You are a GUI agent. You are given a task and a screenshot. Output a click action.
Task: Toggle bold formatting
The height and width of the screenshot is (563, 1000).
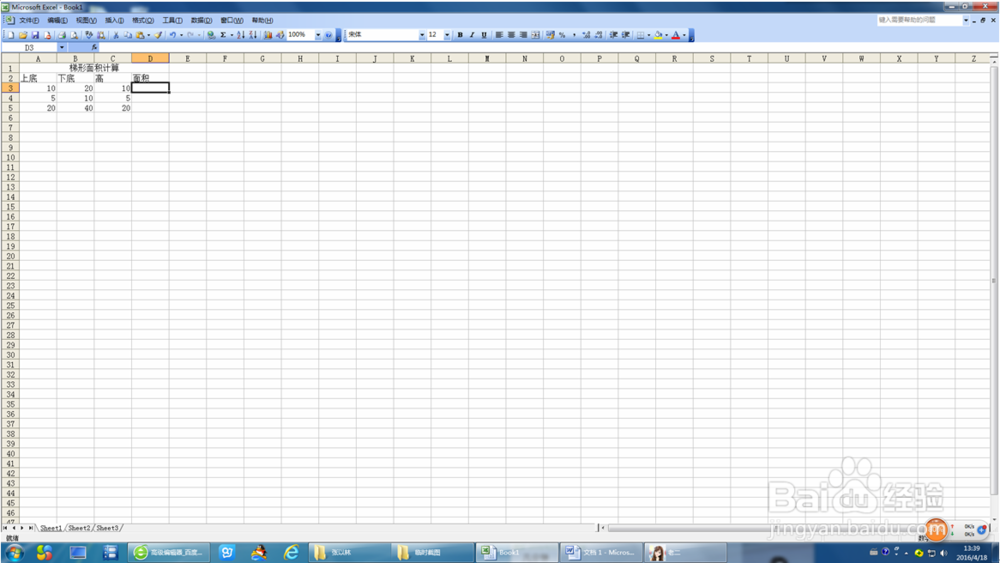pos(460,35)
